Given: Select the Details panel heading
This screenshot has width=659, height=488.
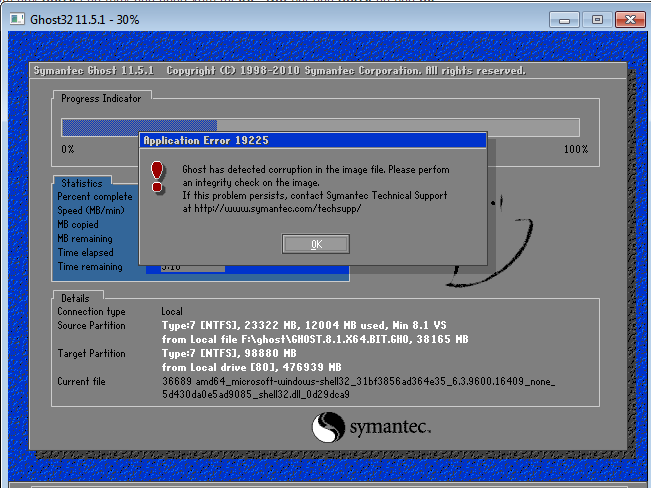Looking at the screenshot, I should [x=75, y=298].
